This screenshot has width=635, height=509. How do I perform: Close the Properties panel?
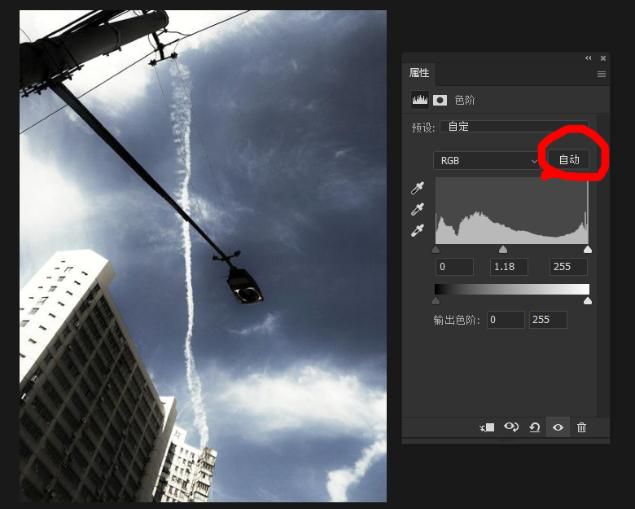tap(603, 58)
